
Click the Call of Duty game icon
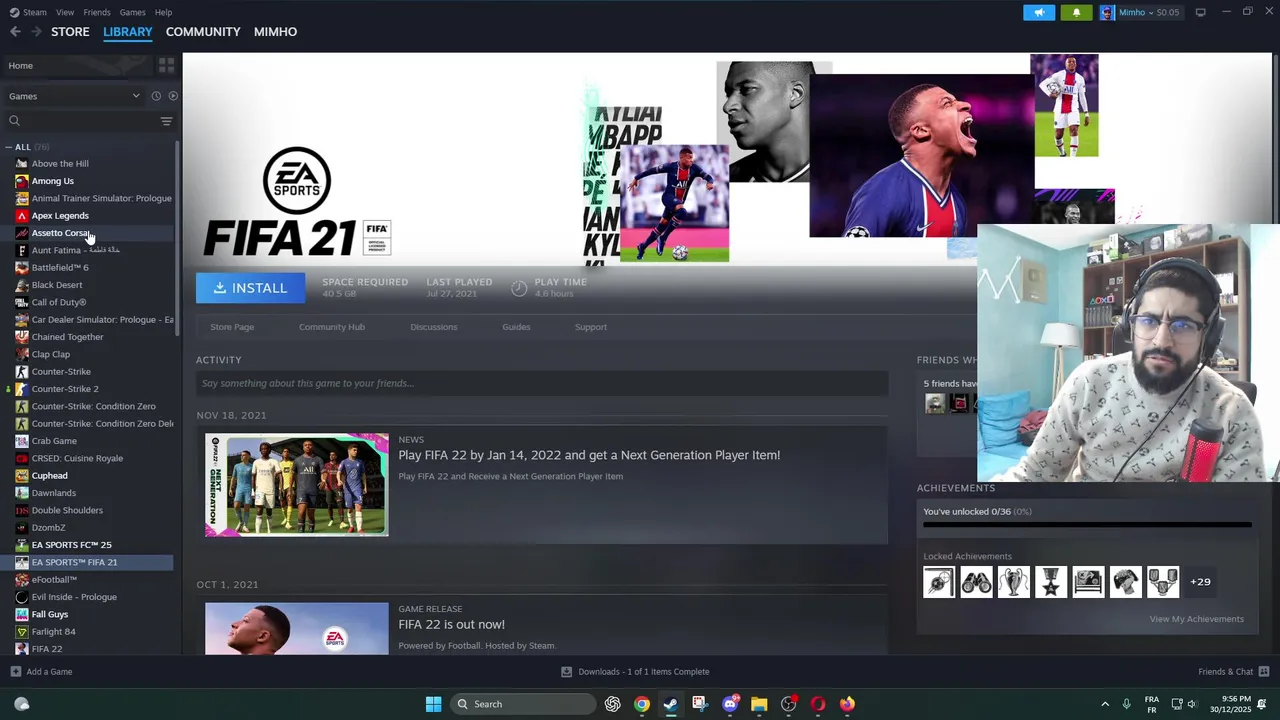tap(22, 302)
